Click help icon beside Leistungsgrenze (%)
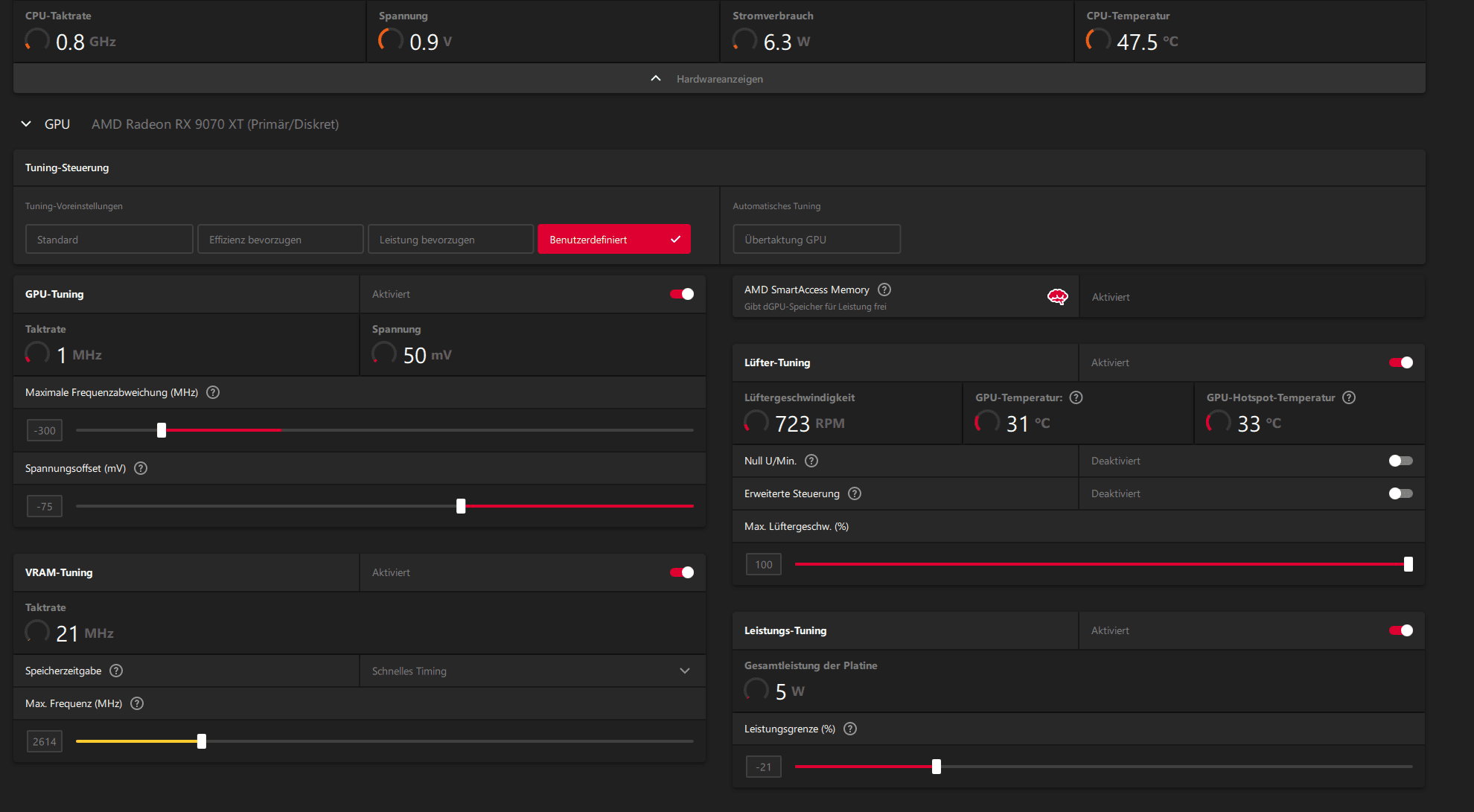The width and height of the screenshot is (1474, 812). click(850, 729)
